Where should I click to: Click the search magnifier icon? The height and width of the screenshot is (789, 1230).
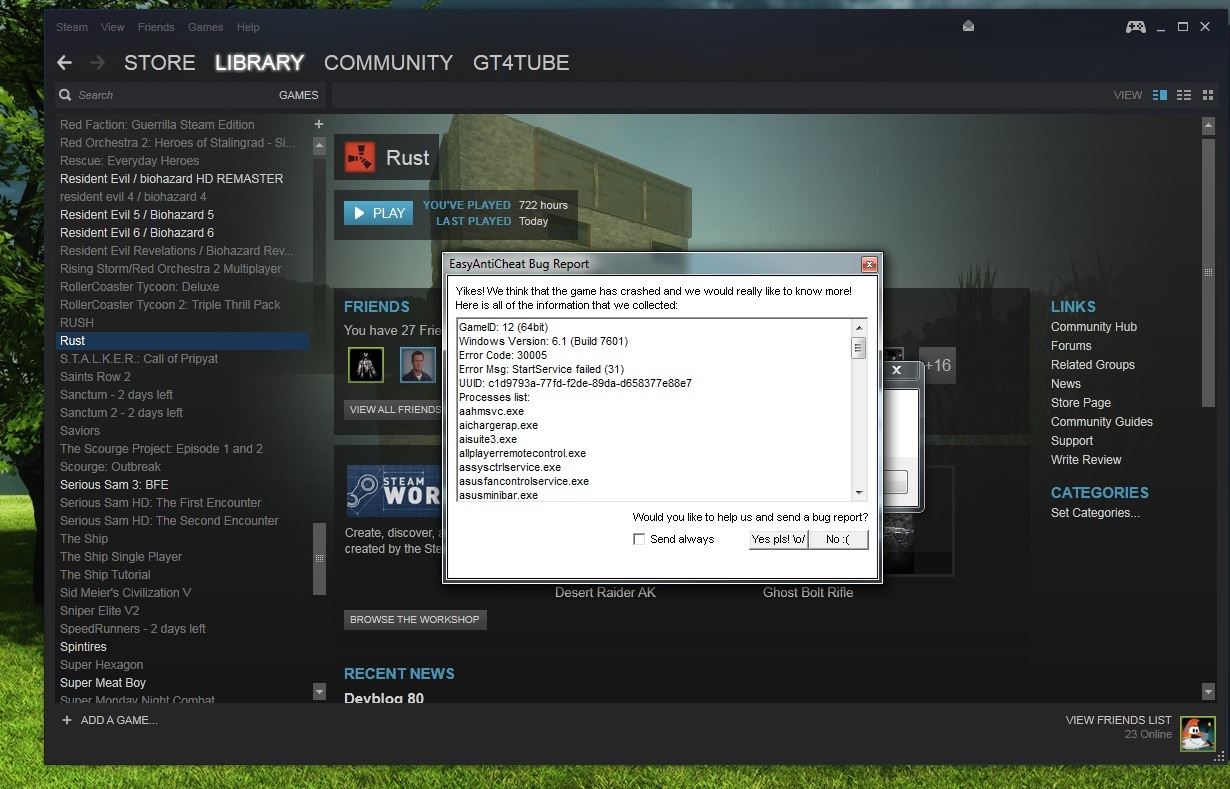pos(66,95)
